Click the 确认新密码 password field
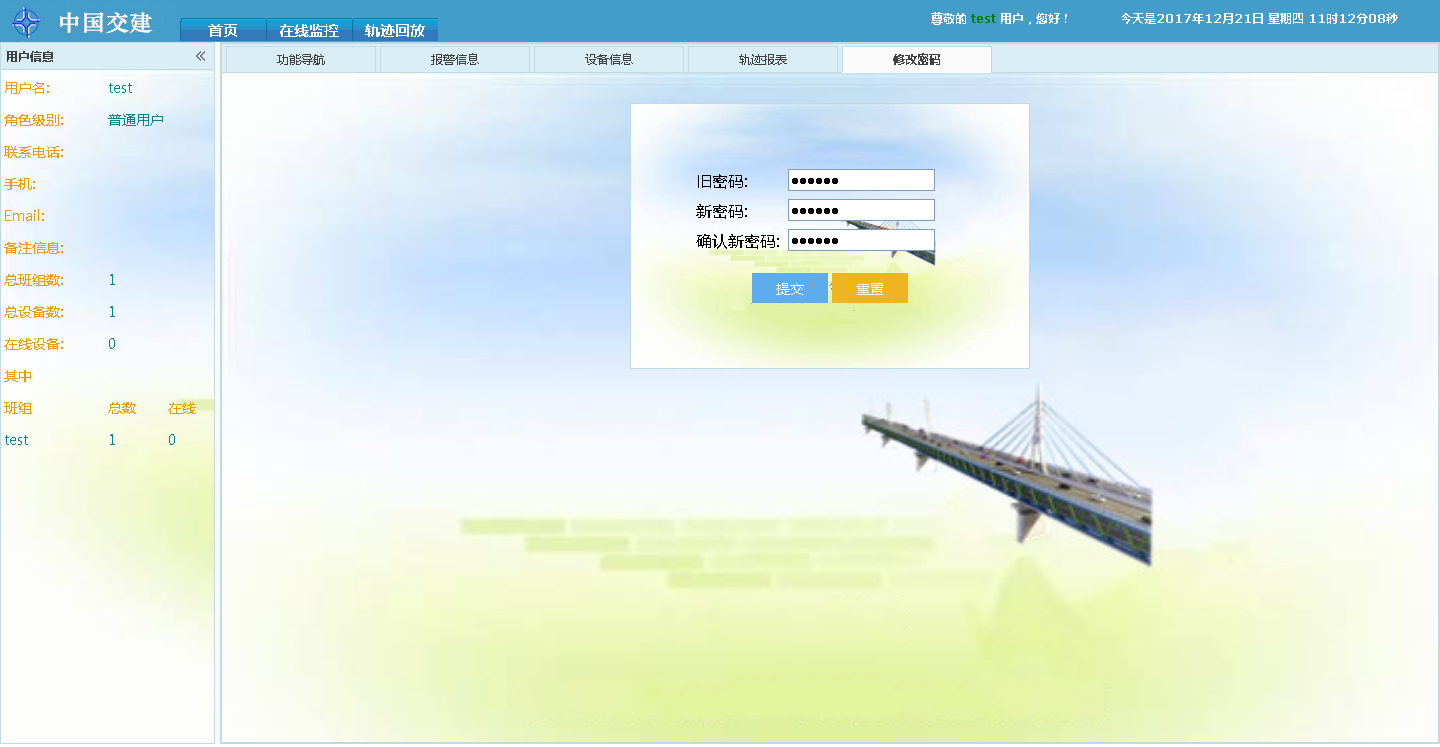 pos(861,240)
